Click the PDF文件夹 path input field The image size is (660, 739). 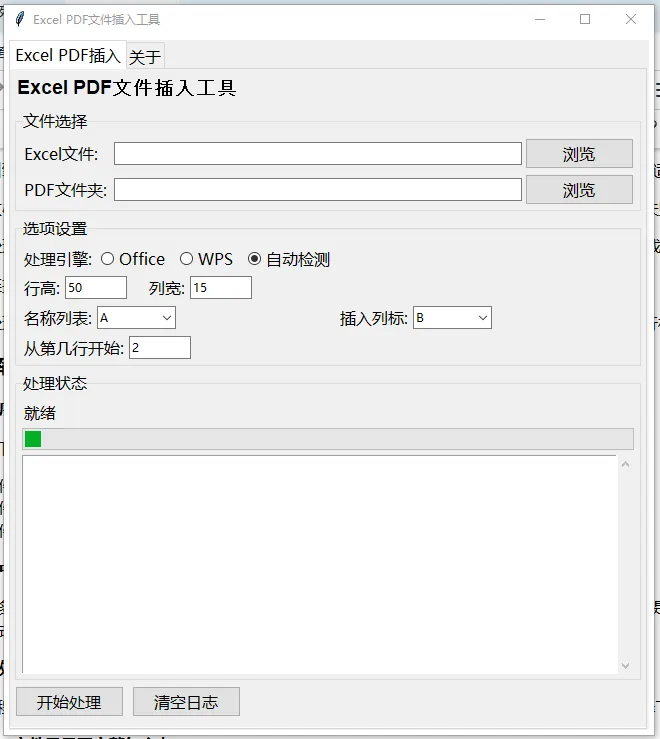(x=318, y=189)
